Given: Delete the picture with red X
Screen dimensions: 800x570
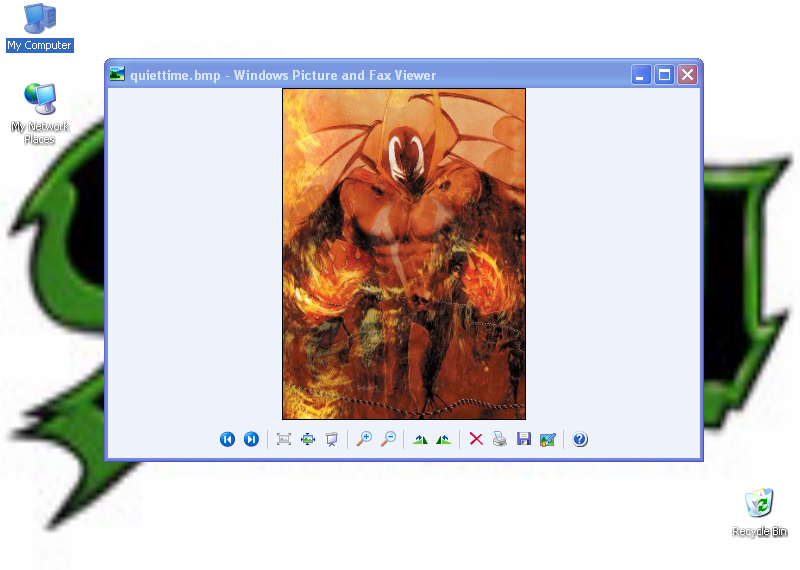Looking at the screenshot, I should click(x=476, y=439).
